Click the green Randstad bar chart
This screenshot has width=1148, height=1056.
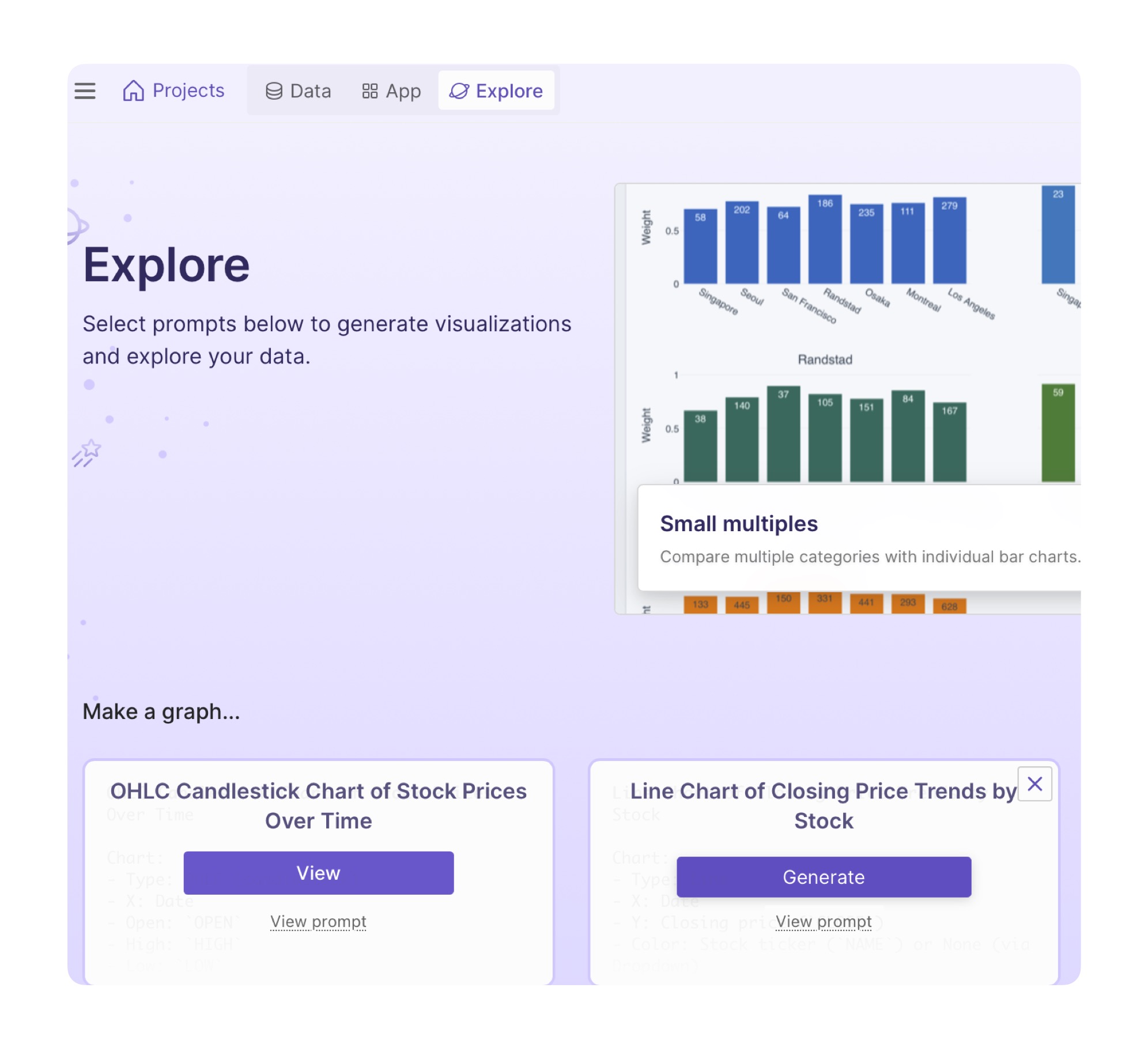pyautogui.click(x=824, y=438)
